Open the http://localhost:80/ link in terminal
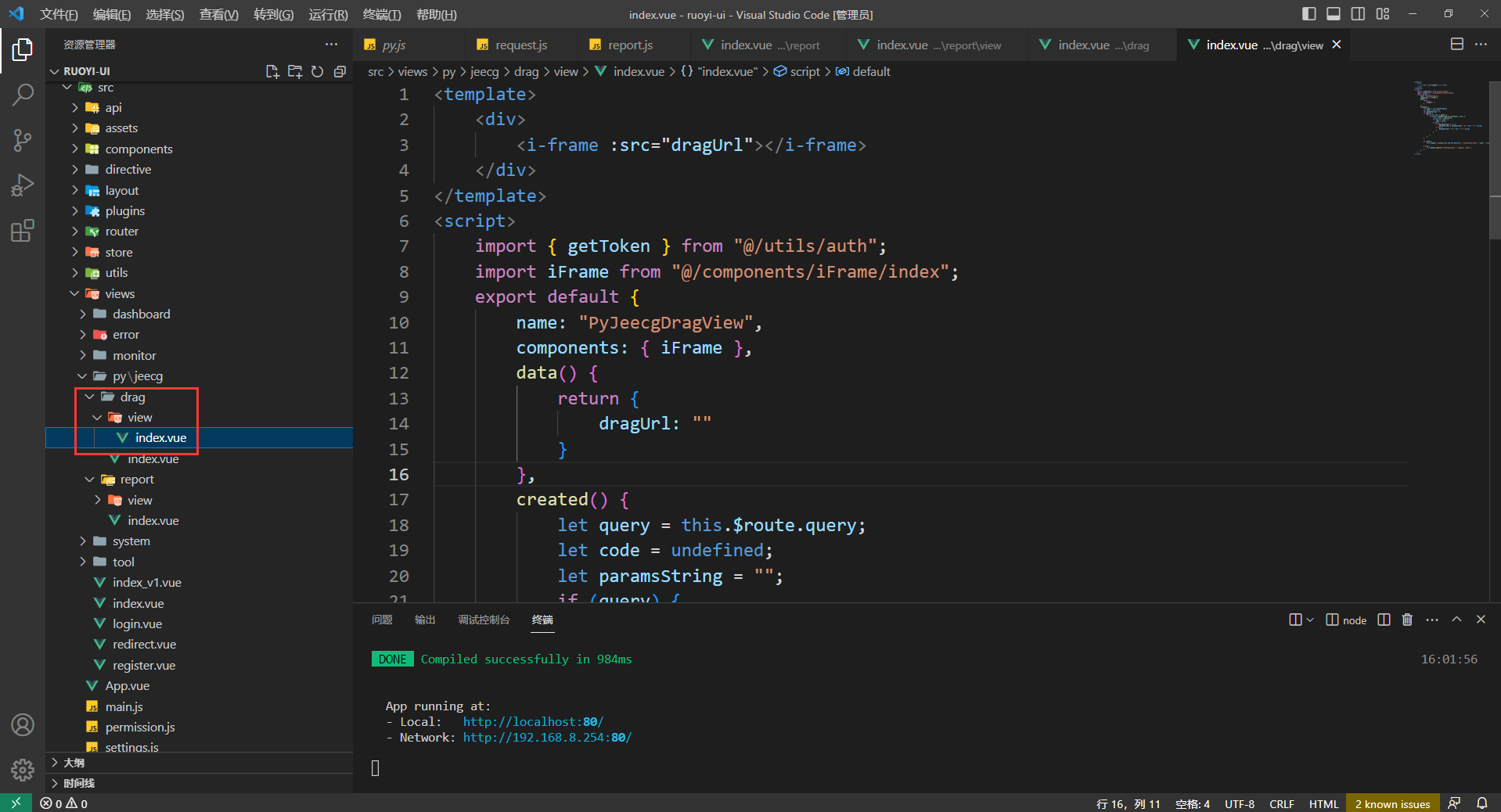Image resolution: width=1501 pixels, height=812 pixels. (x=533, y=722)
